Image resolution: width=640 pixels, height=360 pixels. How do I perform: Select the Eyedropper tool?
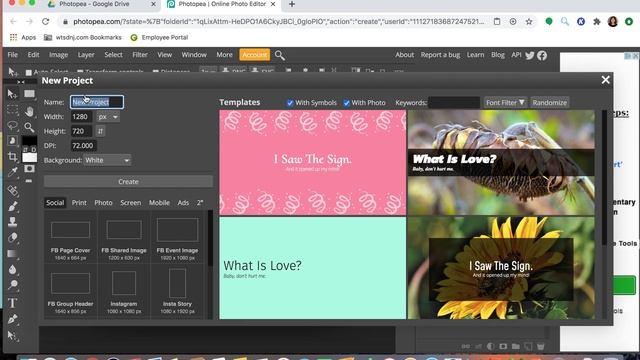click(x=12, y=172)
